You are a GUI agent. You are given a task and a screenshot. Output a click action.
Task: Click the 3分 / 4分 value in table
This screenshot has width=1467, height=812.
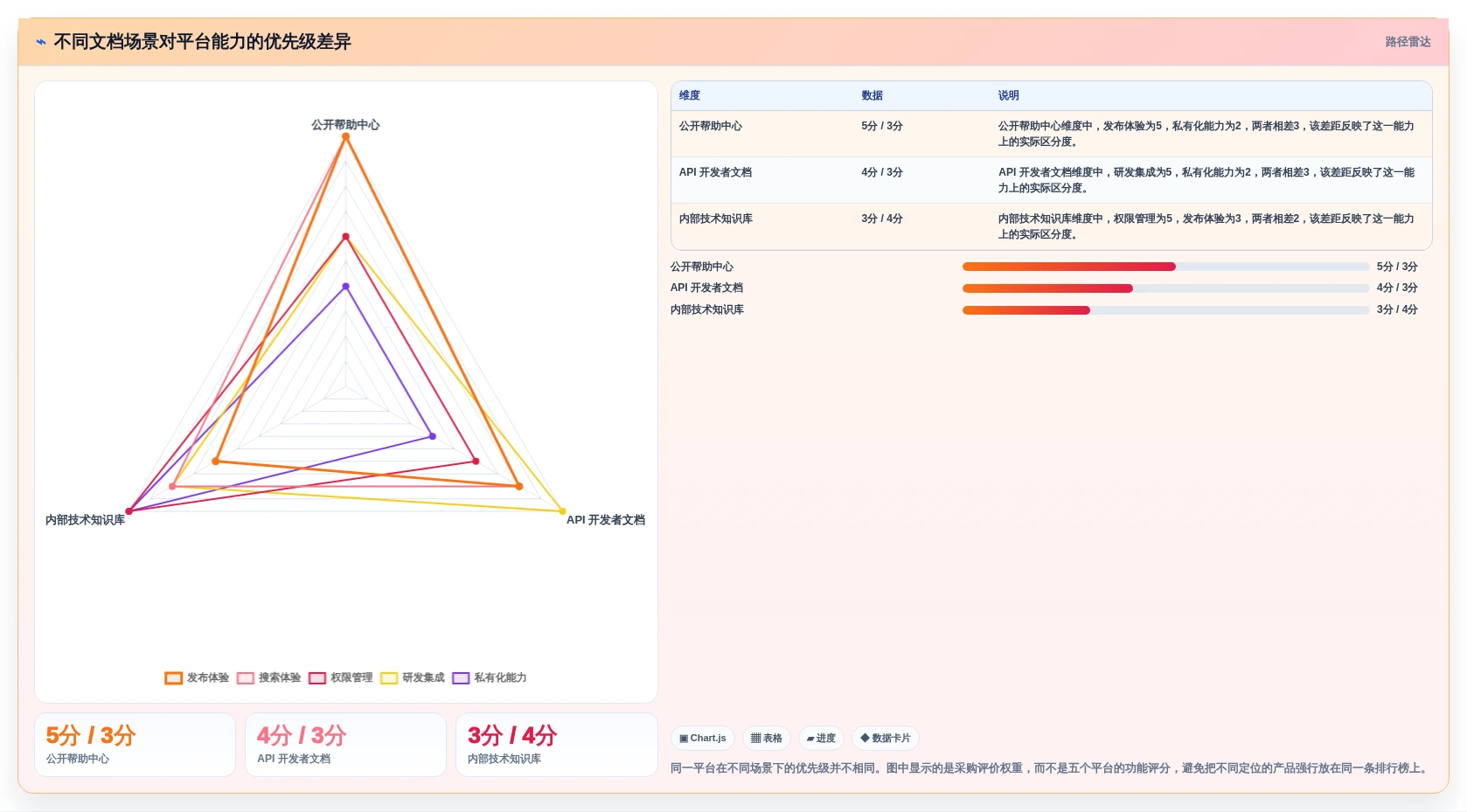coord(882,219)
